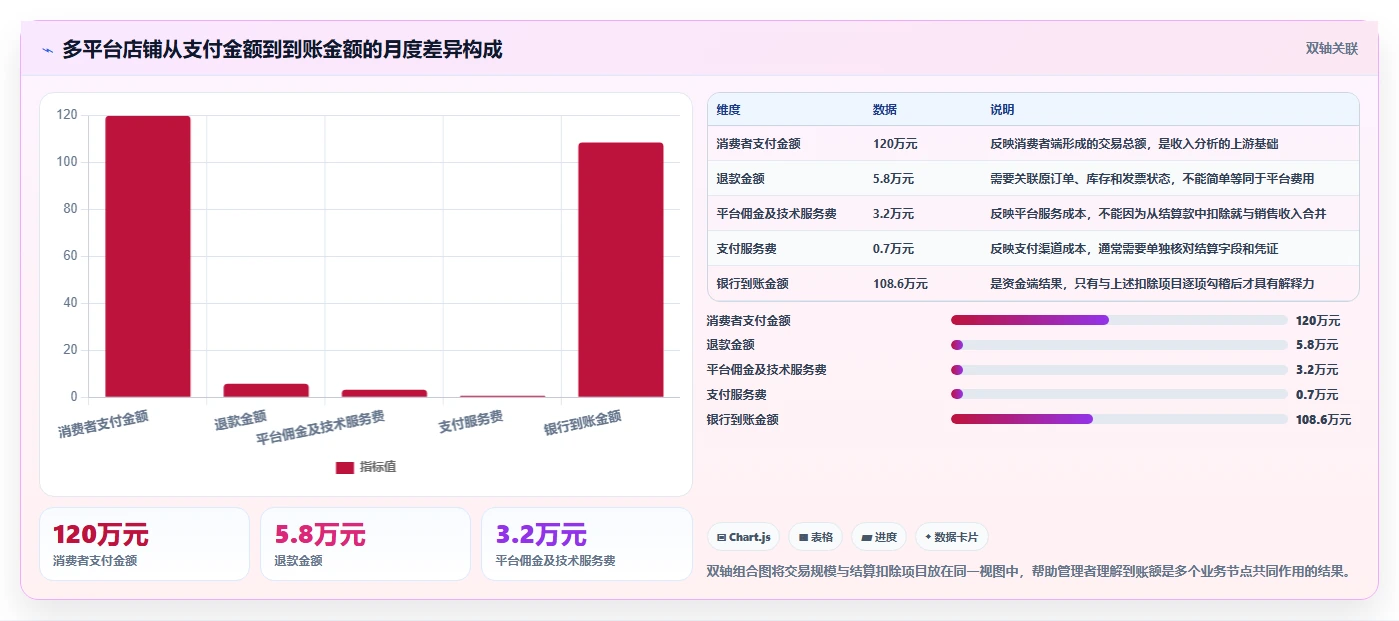Screen dimensions: 1399x621
Task: Click the description starting 反映消费者端形成的交易总额
Action: 1134,144
